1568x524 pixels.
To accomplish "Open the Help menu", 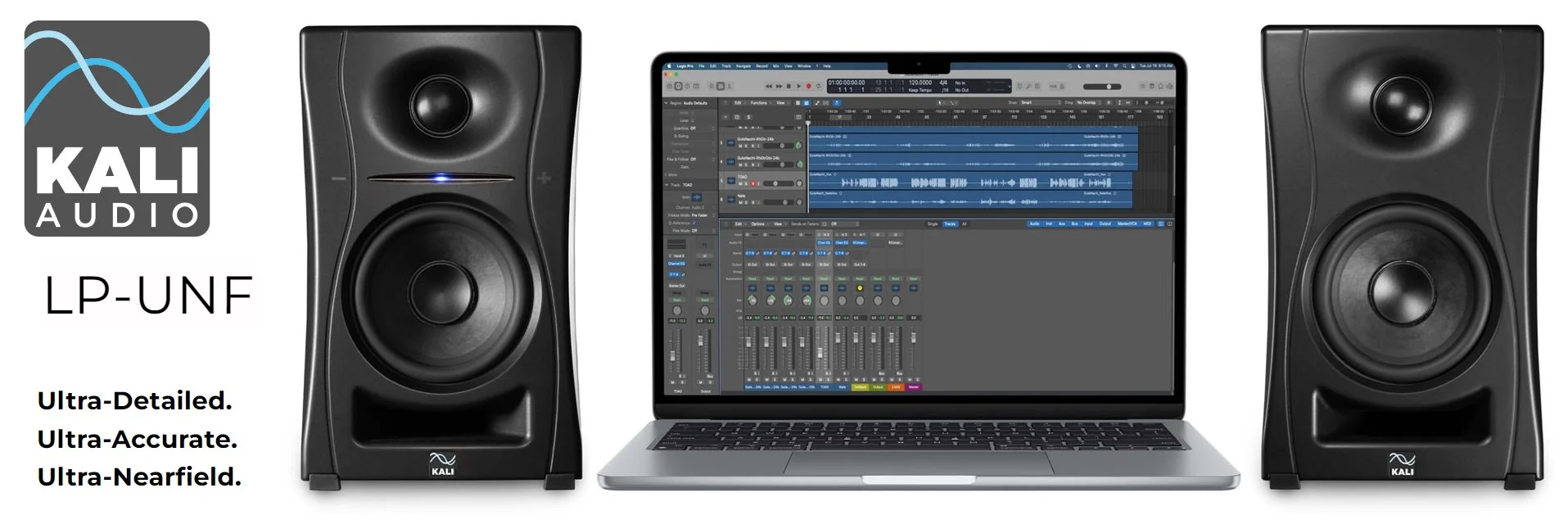I will (x=827, y=66).
